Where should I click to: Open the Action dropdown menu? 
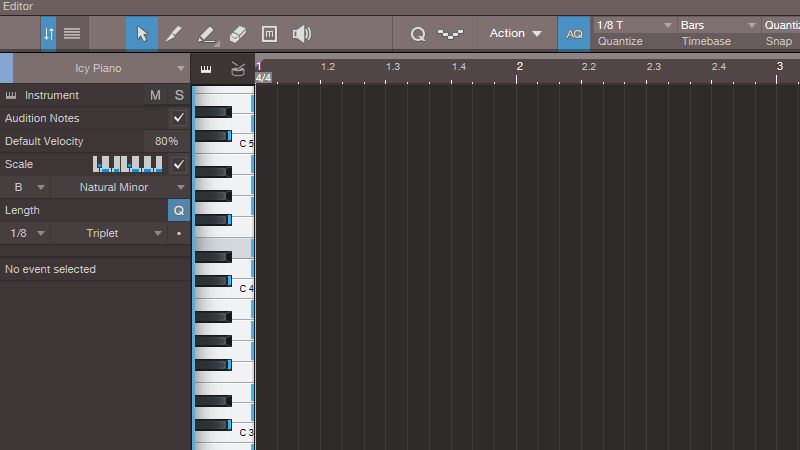[x=515, y=34]
